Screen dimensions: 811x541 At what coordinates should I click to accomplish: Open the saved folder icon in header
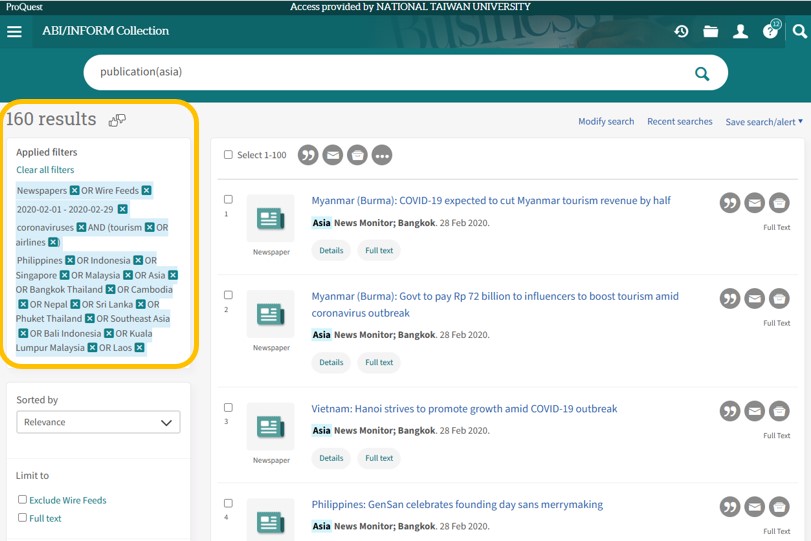pyautogui.click(x=711, y=31)
